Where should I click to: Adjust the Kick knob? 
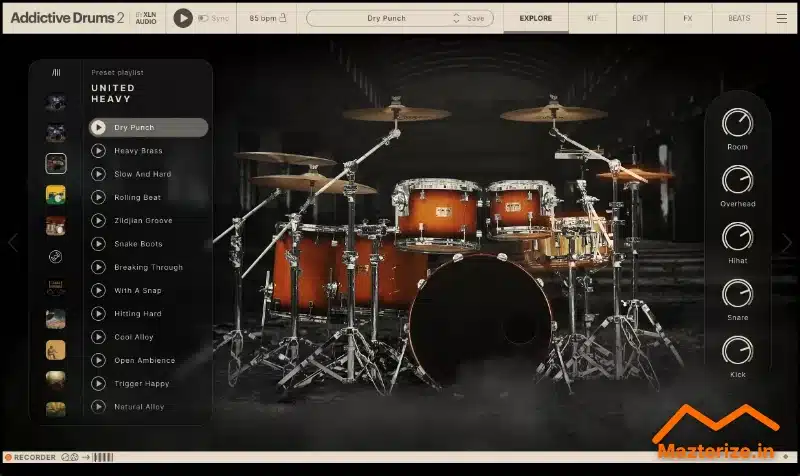point(737,350)
